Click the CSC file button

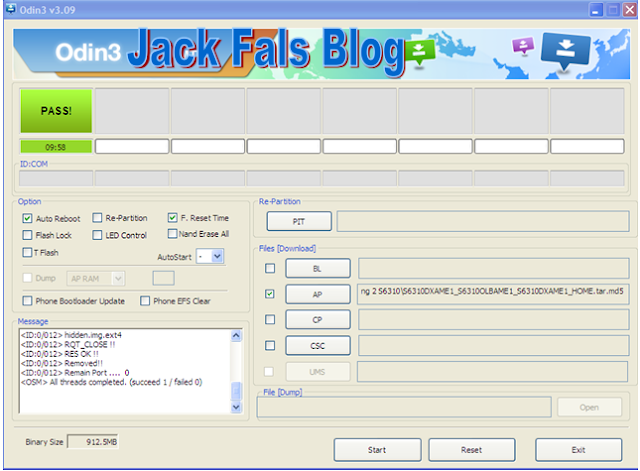(x=317, y=346)
